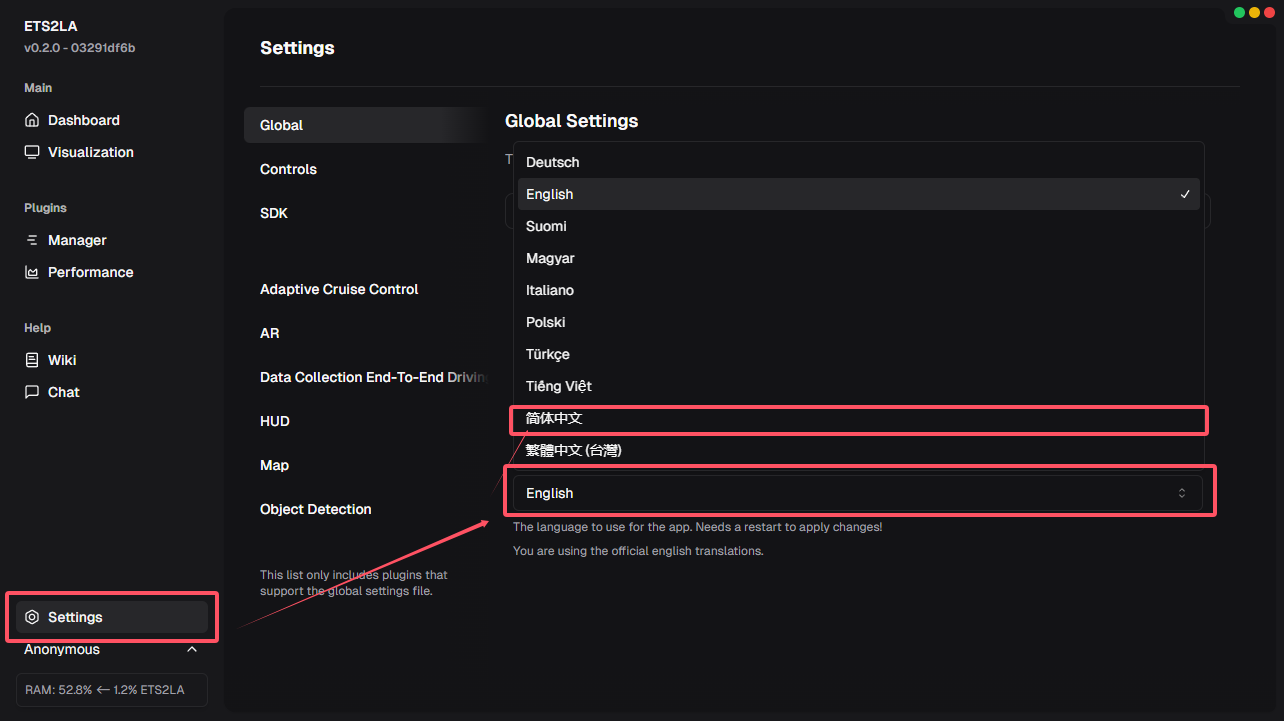Click the checkmark next to English
The width and height of the screenshot is (1284, 721).
pos(1185,194)
